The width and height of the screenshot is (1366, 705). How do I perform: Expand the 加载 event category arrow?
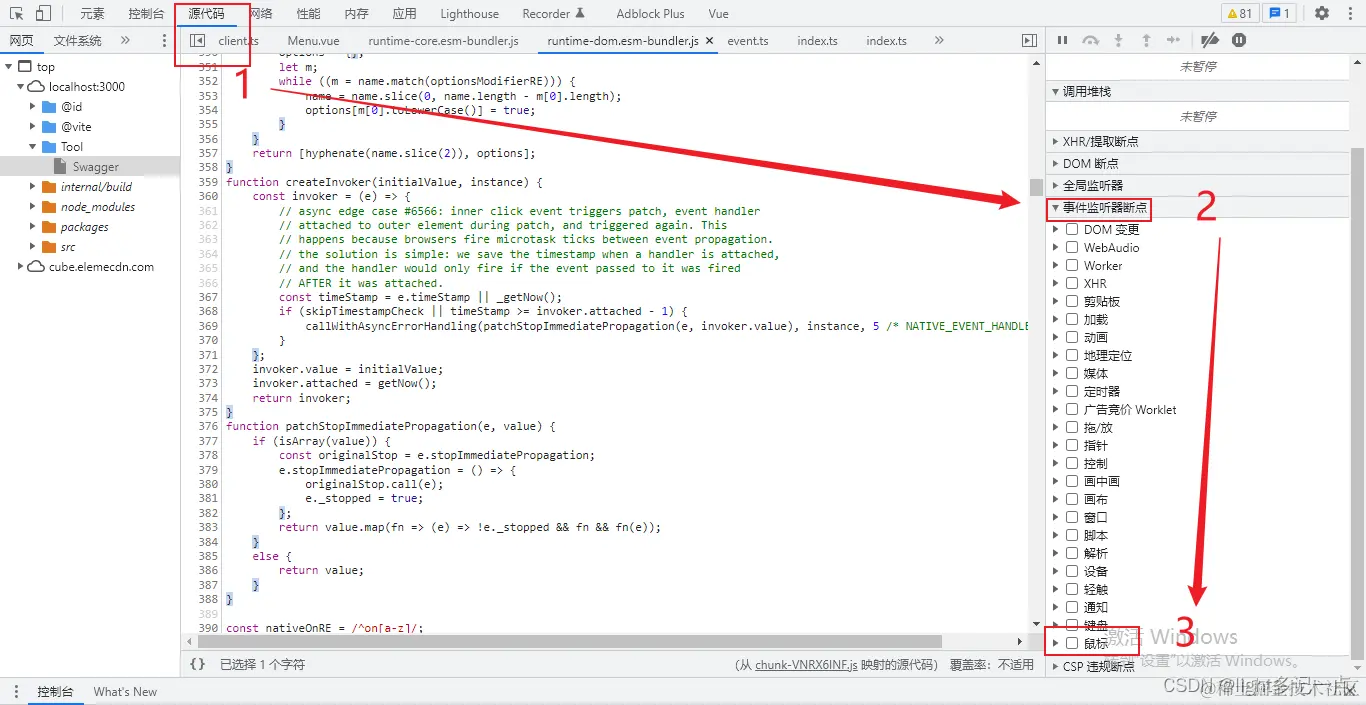click(x=1056, y=319)
